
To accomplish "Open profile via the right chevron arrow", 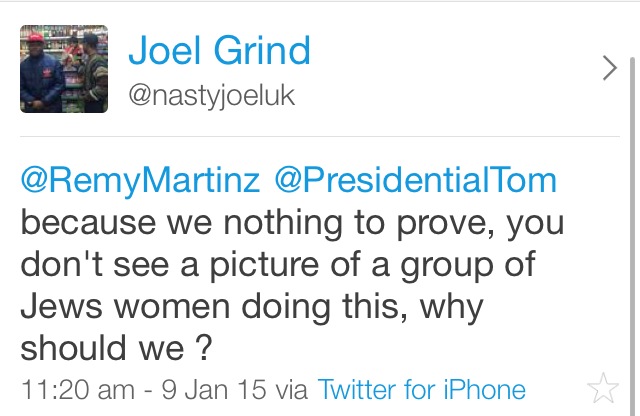I will 609,67.
